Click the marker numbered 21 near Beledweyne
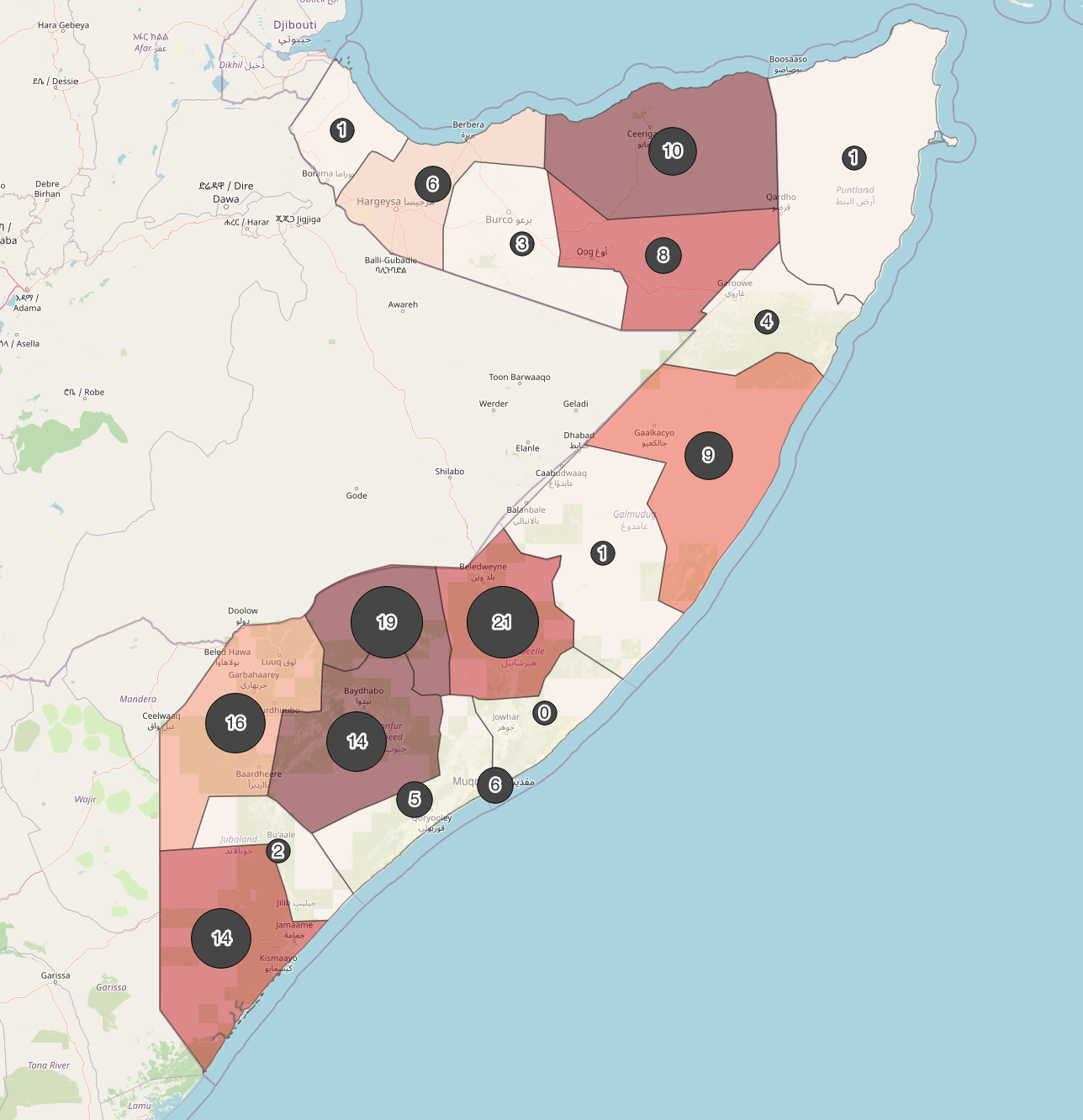The width and height of the screenshot is (1083, 1120). pos(502,622)
